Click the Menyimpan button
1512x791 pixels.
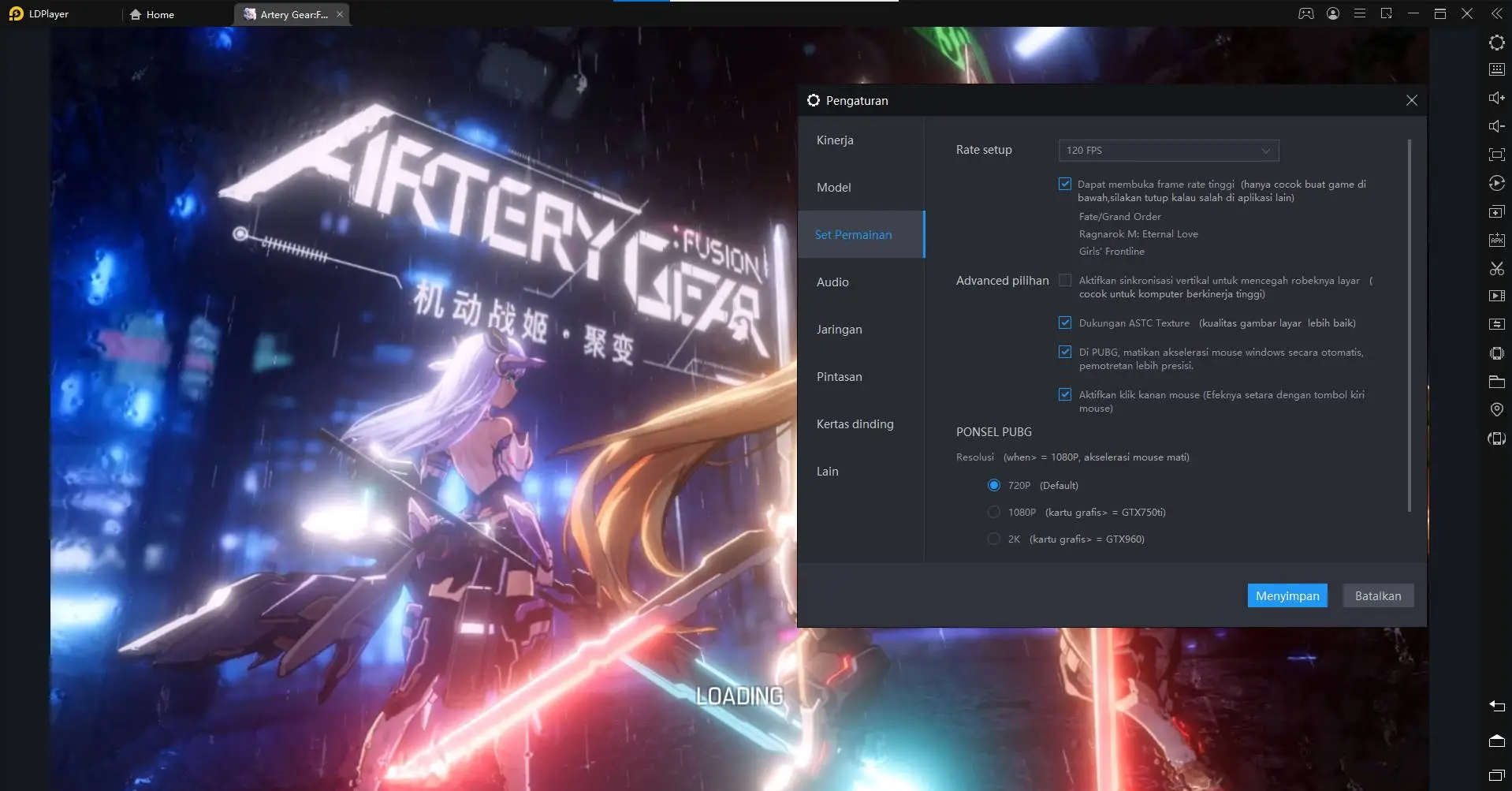[x=1287, y=595]
